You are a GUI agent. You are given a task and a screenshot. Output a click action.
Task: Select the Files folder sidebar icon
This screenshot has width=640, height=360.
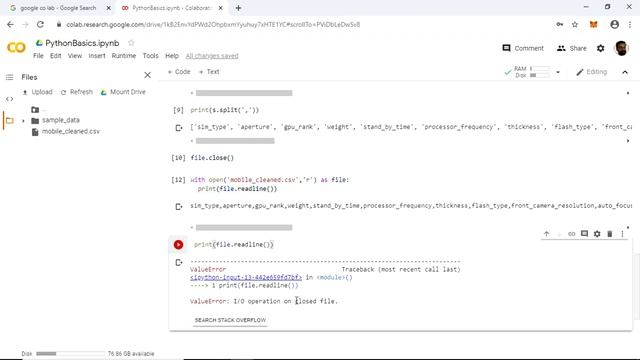click(x=9, y=120)
